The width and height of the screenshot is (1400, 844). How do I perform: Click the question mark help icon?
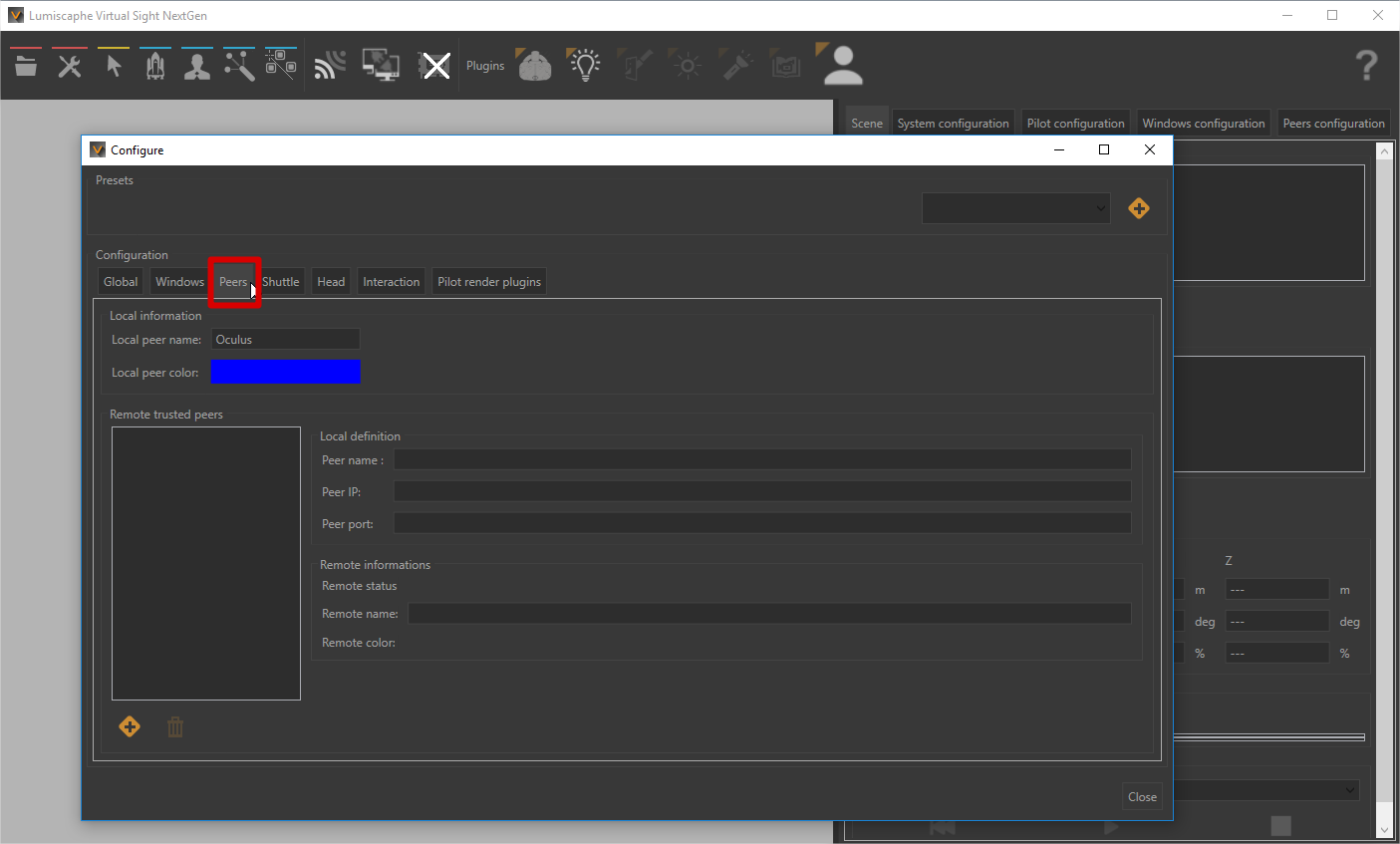pos(1366,66)
